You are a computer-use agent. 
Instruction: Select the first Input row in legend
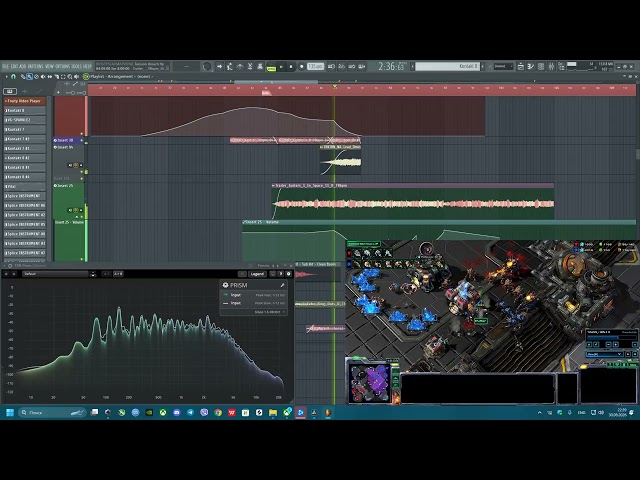(x=254, y=295)
